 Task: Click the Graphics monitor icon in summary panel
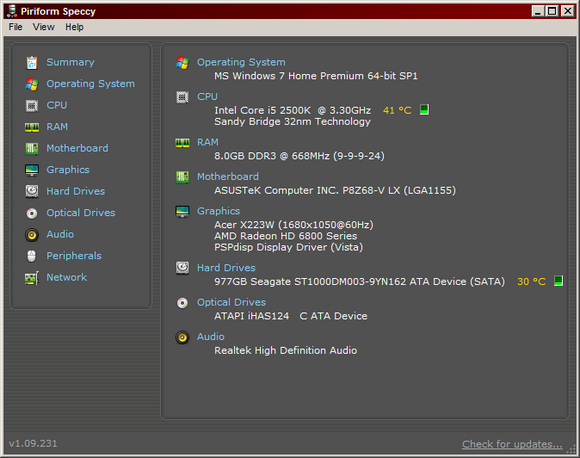182,212
